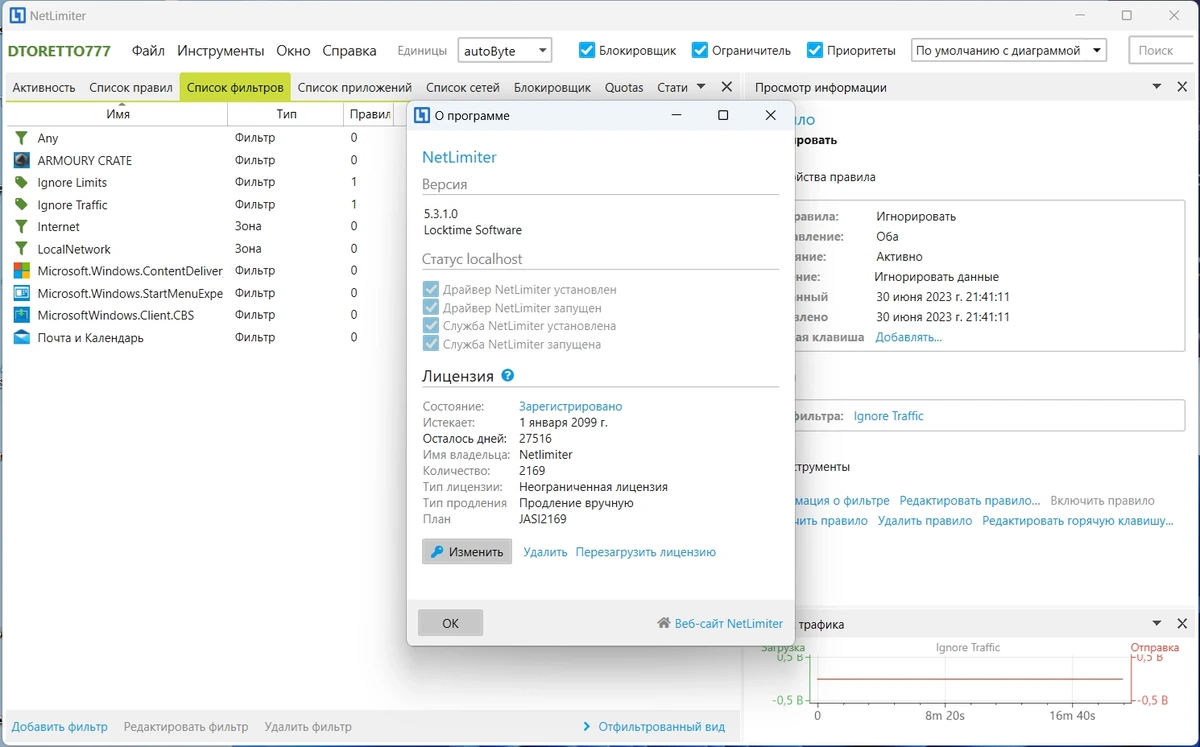Toggle the Приоритеты checkbox
1200x747 pixels.
point(815,50)
